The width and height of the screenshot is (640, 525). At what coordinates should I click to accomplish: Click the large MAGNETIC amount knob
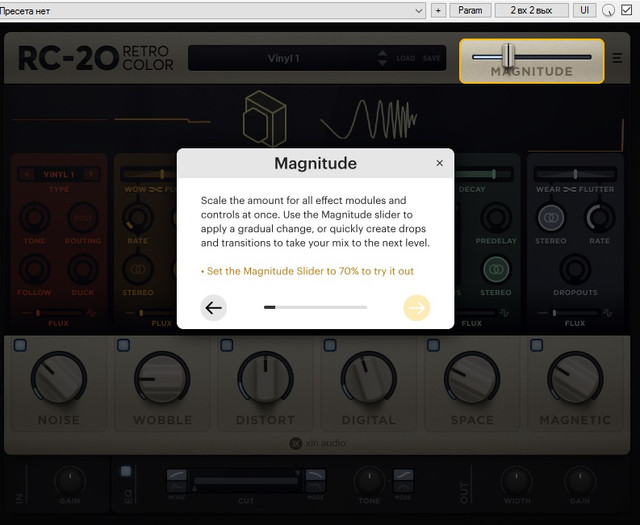pyautogui.click(x=575, y=378)
